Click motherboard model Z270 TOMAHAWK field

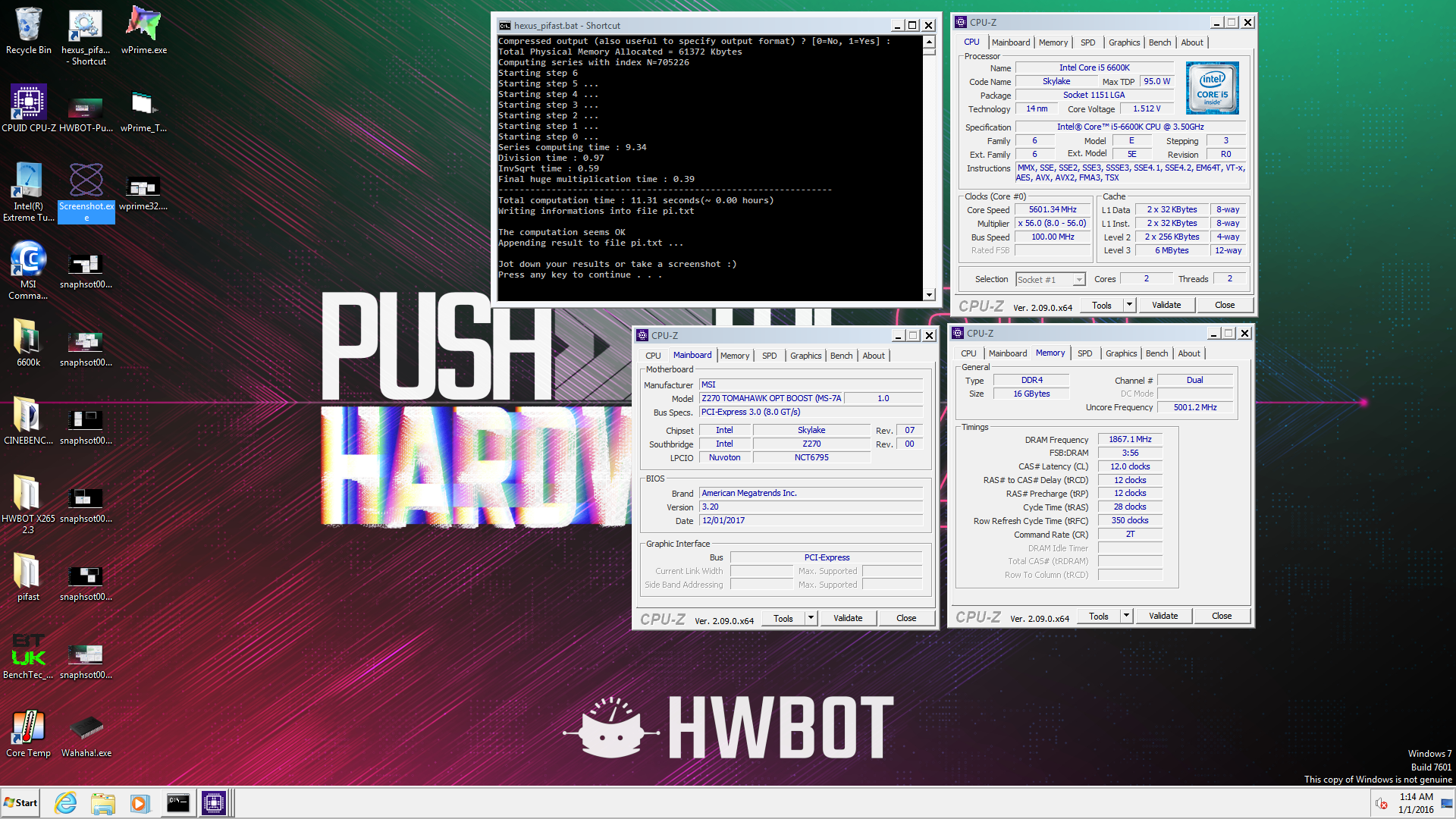tap(771, 398)
